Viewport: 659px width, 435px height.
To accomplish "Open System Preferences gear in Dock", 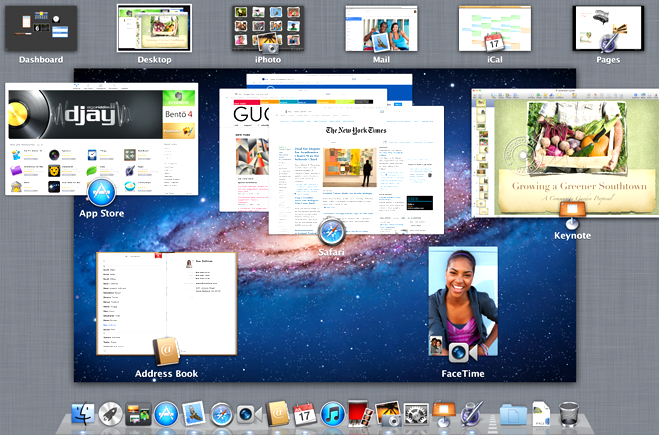I will [x=416, y=414].
